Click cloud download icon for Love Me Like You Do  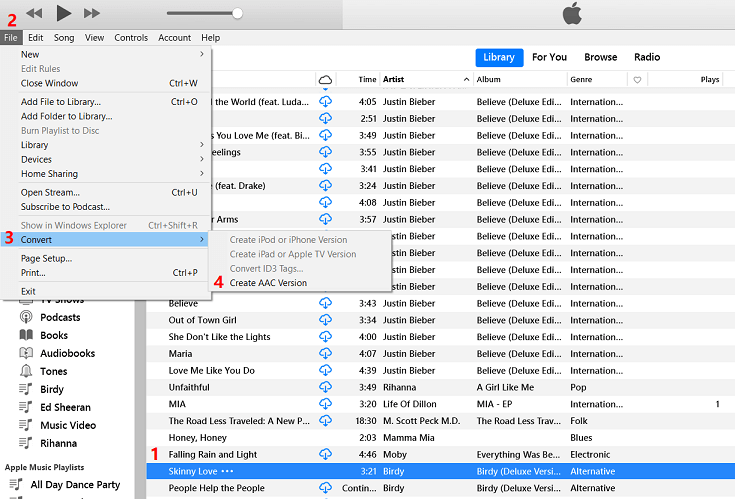[x=325, y=370]
